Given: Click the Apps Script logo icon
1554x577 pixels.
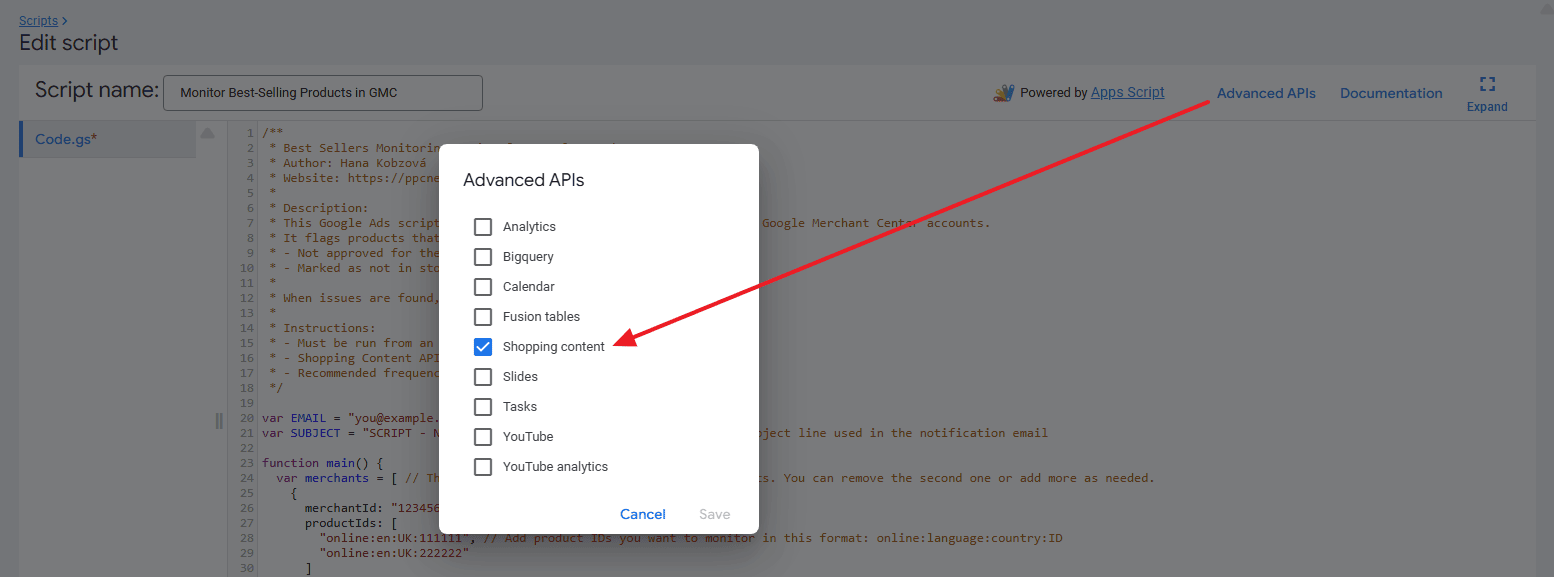Looking at the screenshot, I should 1003,93.
